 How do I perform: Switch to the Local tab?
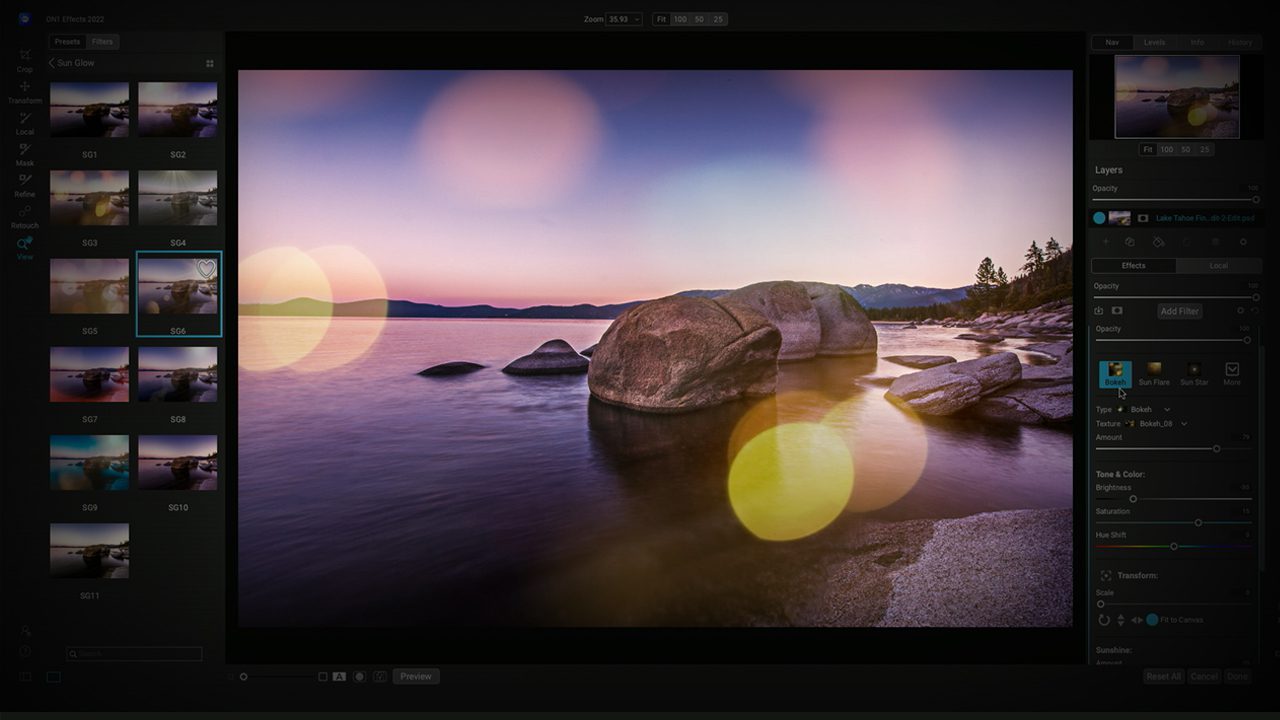(x=1219, y=266)
